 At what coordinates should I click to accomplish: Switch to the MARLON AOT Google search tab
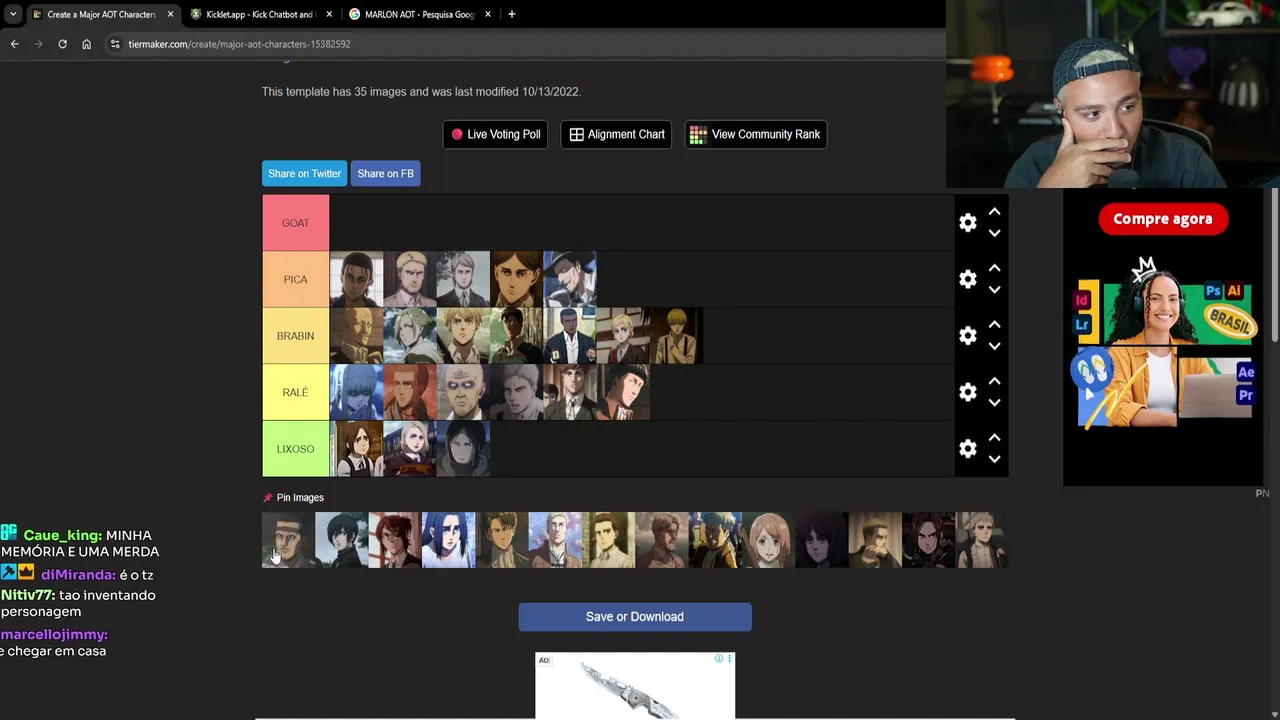pyautogui.click(x=418, y=14)
